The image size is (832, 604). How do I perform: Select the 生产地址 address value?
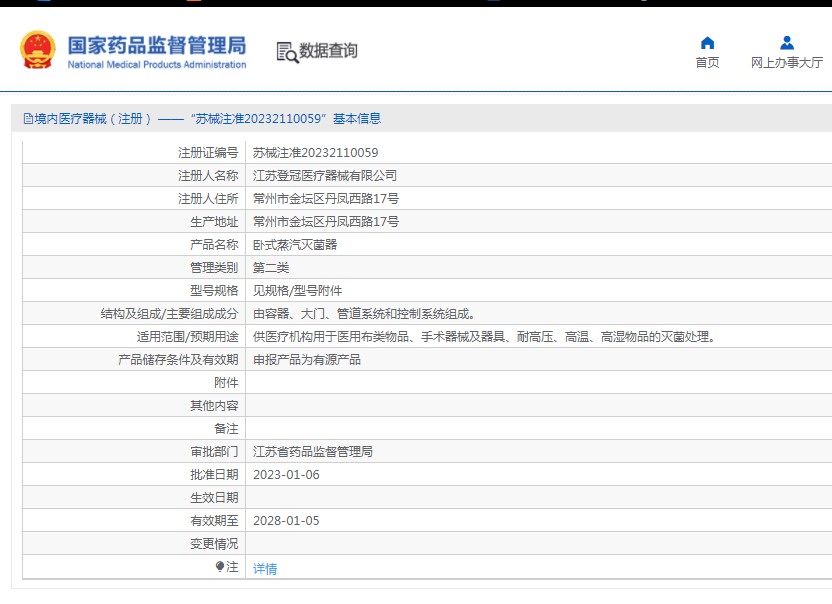click(326, 221)
